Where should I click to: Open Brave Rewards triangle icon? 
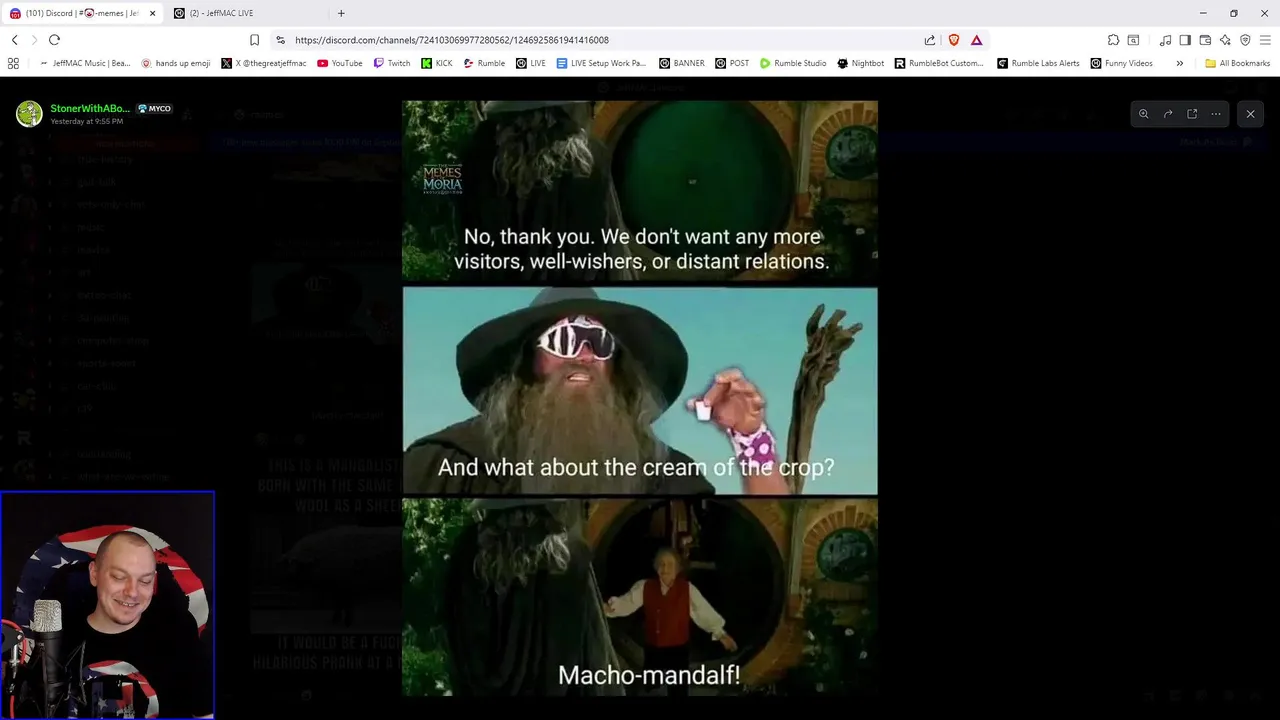tap(977, 40)
